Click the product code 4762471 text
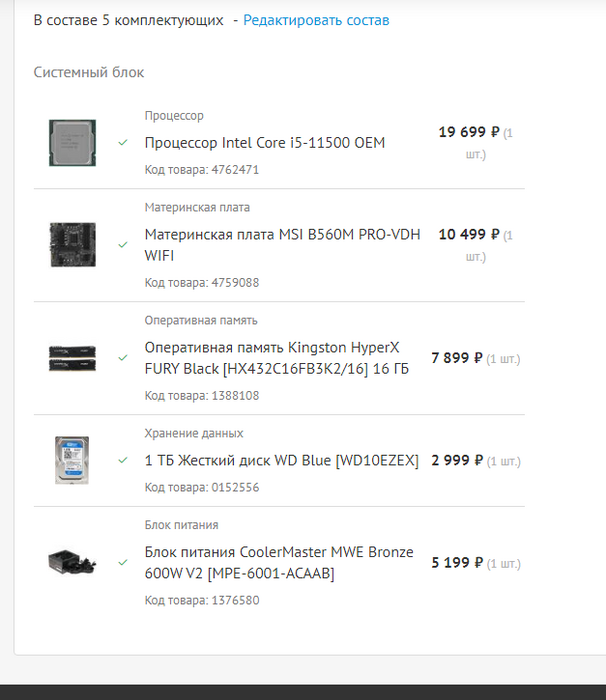The image size is (606, 700). point(202,170)
